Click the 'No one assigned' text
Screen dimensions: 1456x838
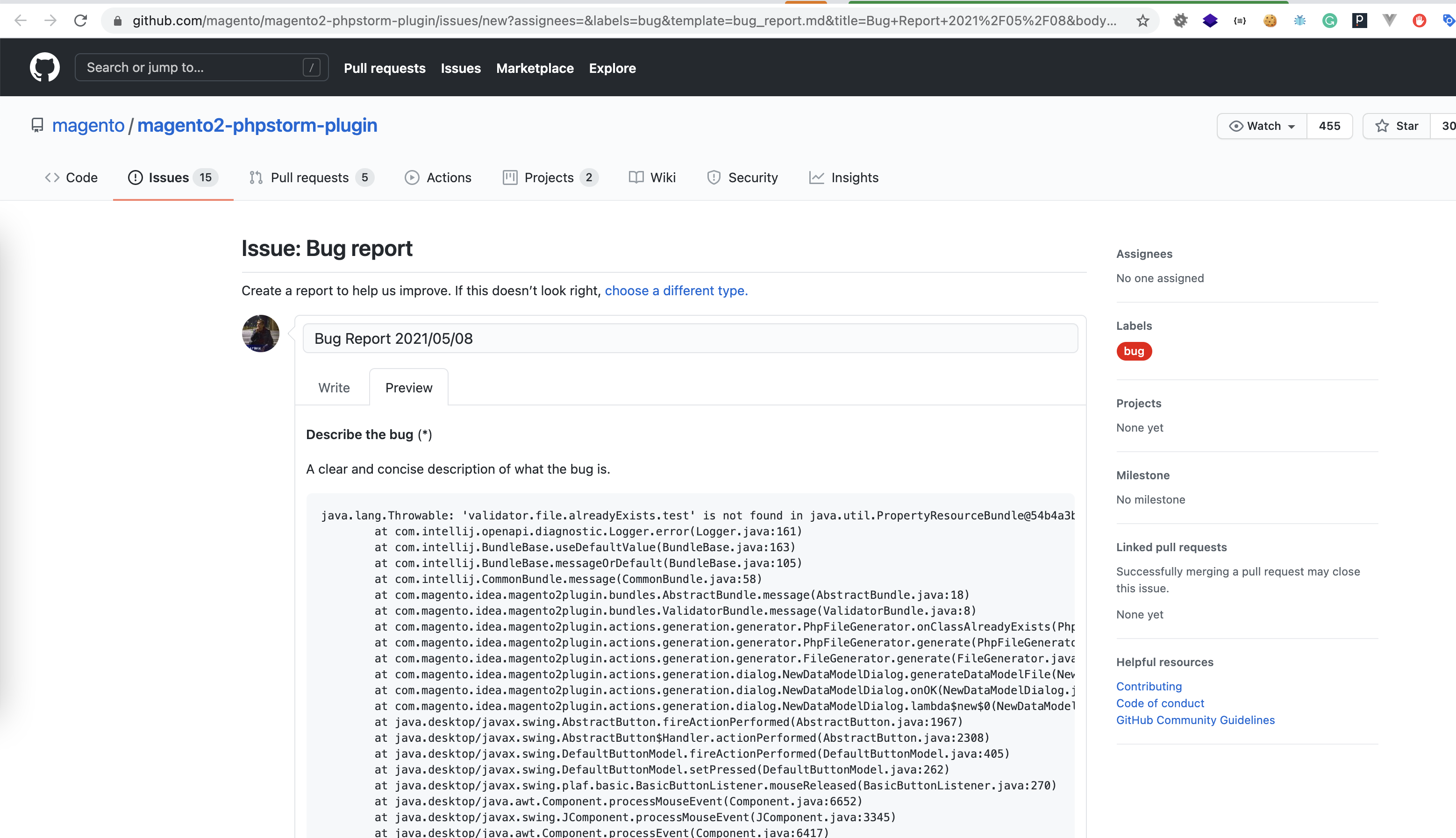(1159, 278)
